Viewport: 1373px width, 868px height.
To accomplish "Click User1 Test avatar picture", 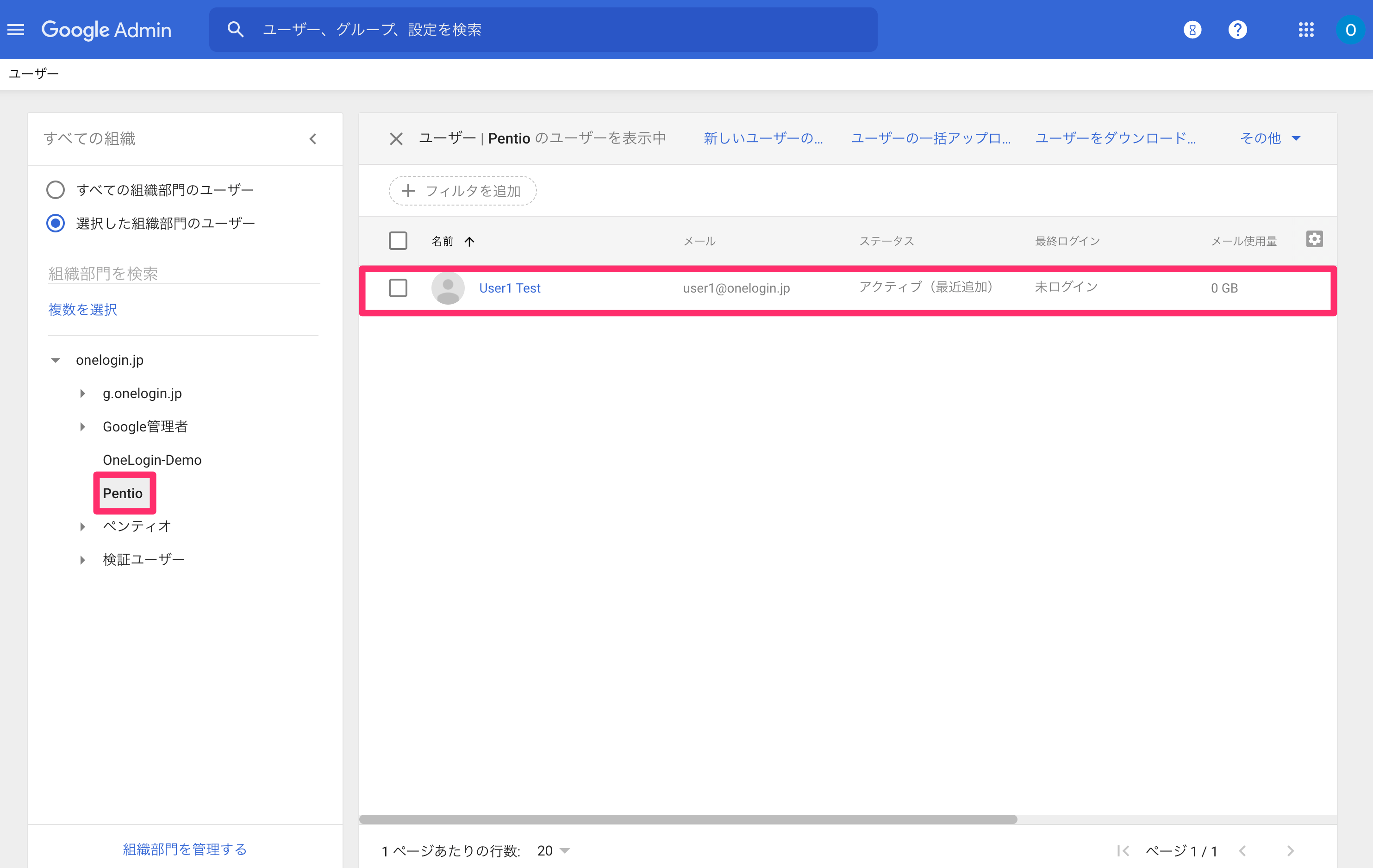I will point(448,288).
